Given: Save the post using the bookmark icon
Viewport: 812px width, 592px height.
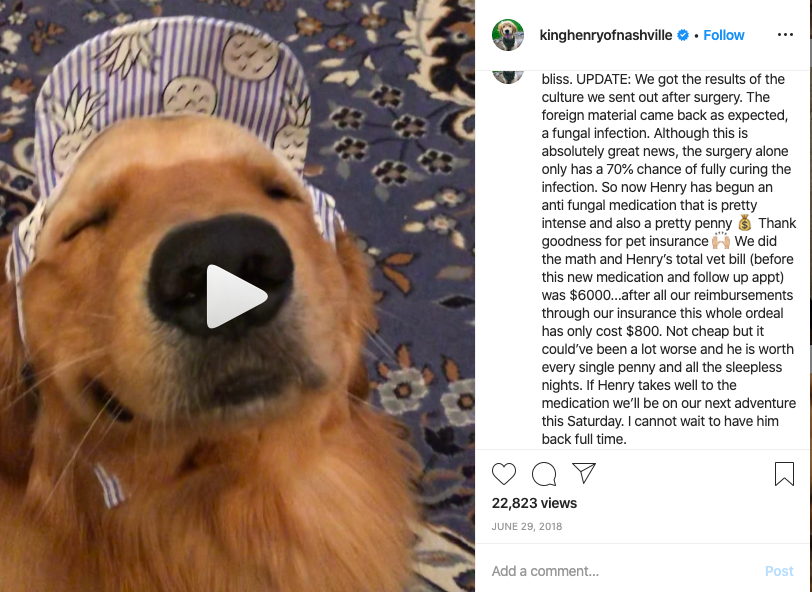Looking at the screenshot, I should pyautogui.click(x=784, y=473).
